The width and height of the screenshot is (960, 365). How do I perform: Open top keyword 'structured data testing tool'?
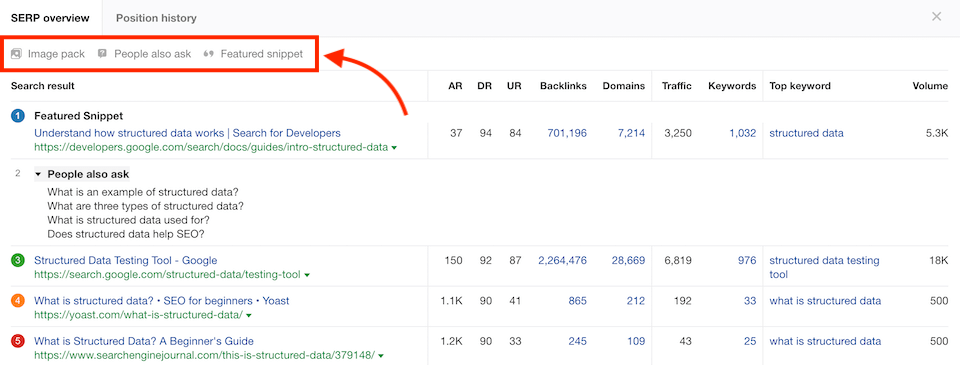(x=824, y=268)
